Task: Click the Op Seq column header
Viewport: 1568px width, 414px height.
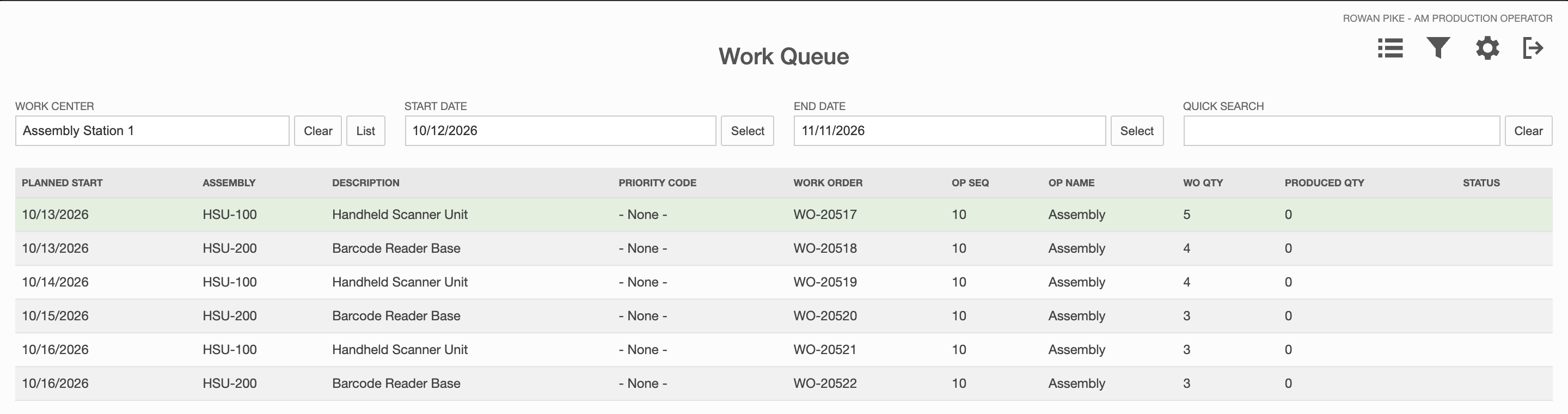Action: [970, 182]
